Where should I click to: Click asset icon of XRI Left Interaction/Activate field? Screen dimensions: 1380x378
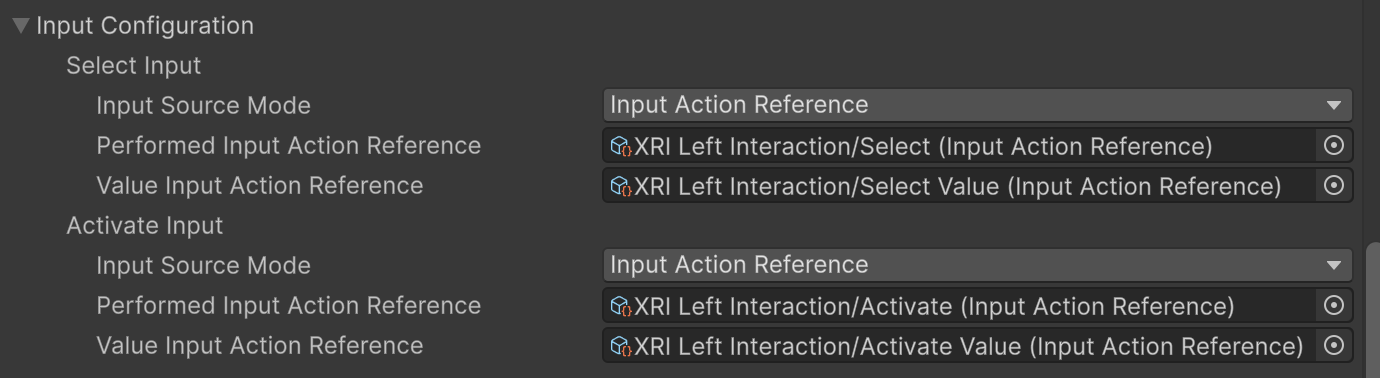[x=621, y=306]
